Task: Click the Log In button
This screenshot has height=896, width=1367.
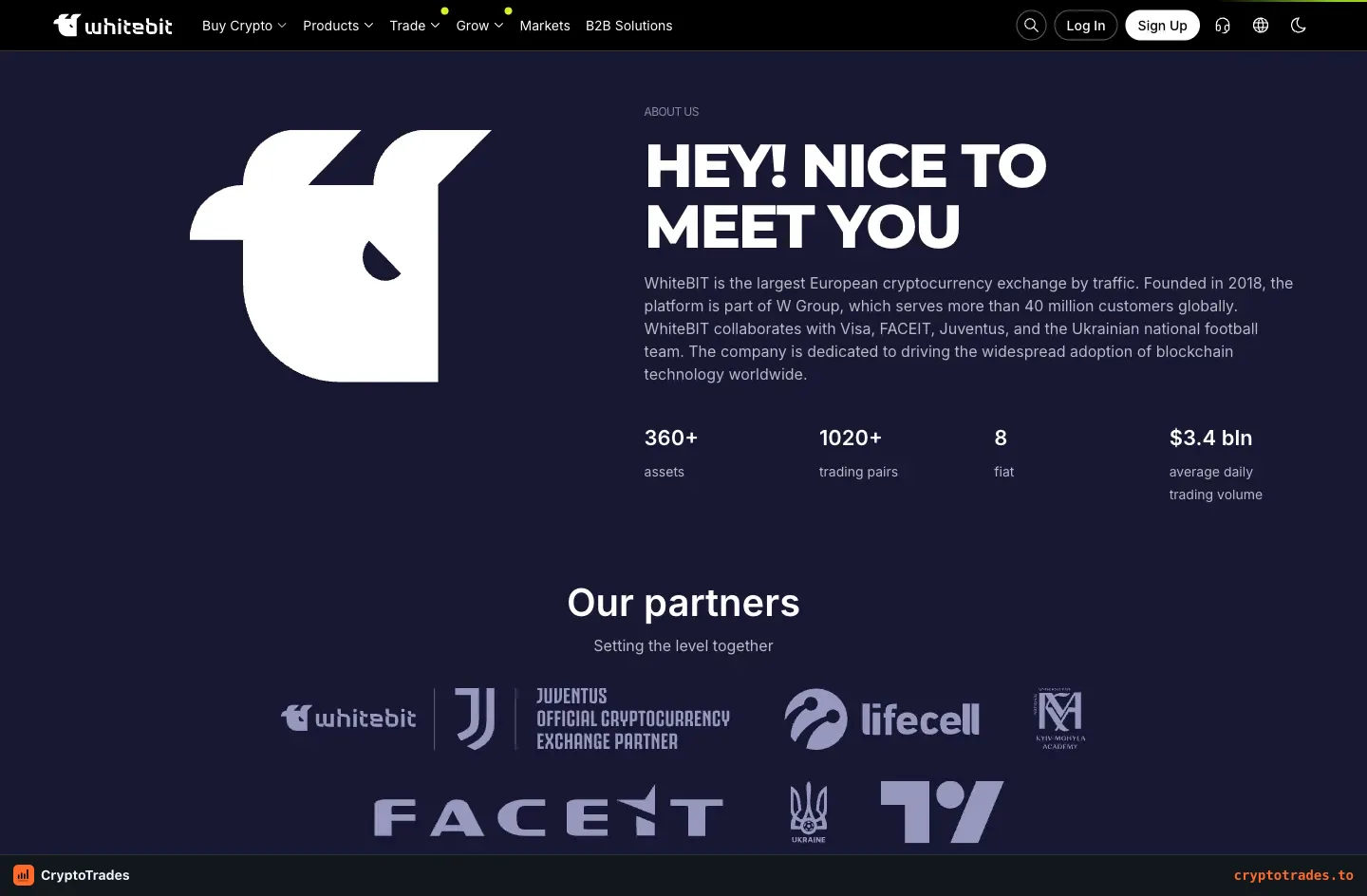Action: (x=1086, y=26)
